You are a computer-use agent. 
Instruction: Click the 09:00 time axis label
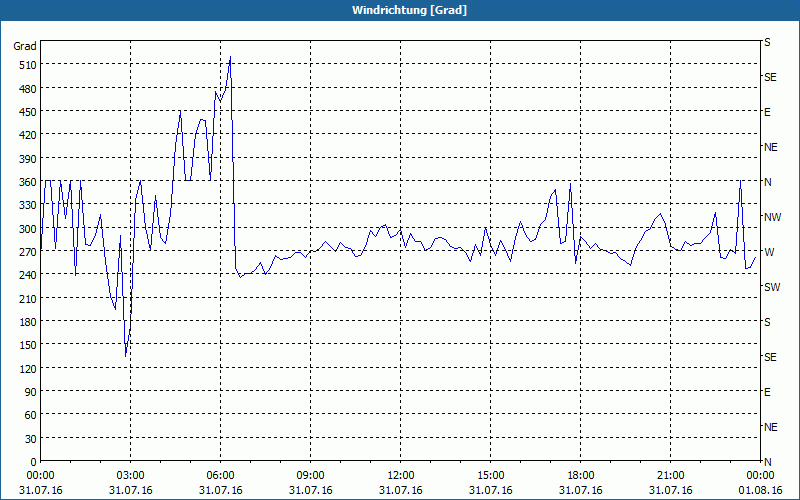tap(311, 476)
